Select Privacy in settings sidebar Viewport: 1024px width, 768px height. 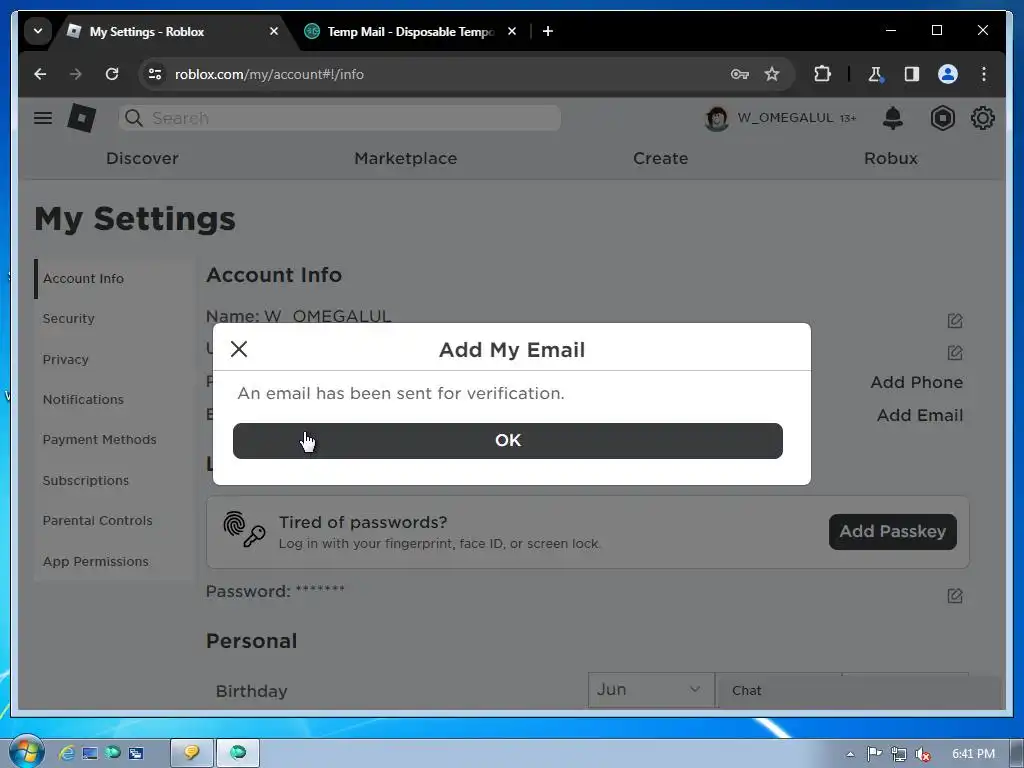pyautogui.click(x=65, y=359)
